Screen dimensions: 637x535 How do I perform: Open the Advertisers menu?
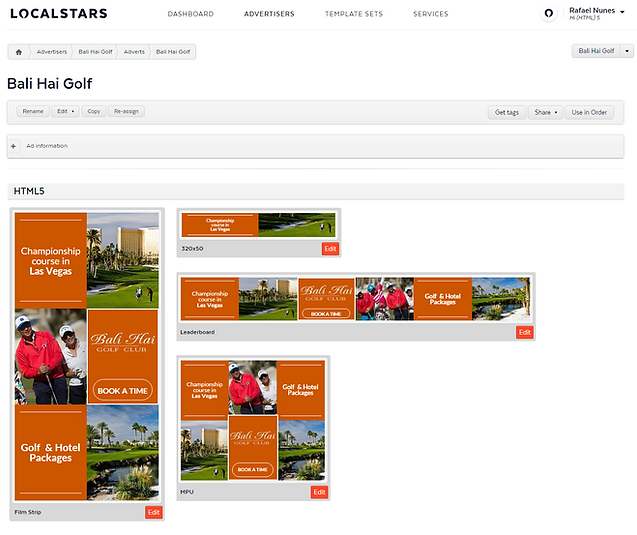click(x=269, y=14)
